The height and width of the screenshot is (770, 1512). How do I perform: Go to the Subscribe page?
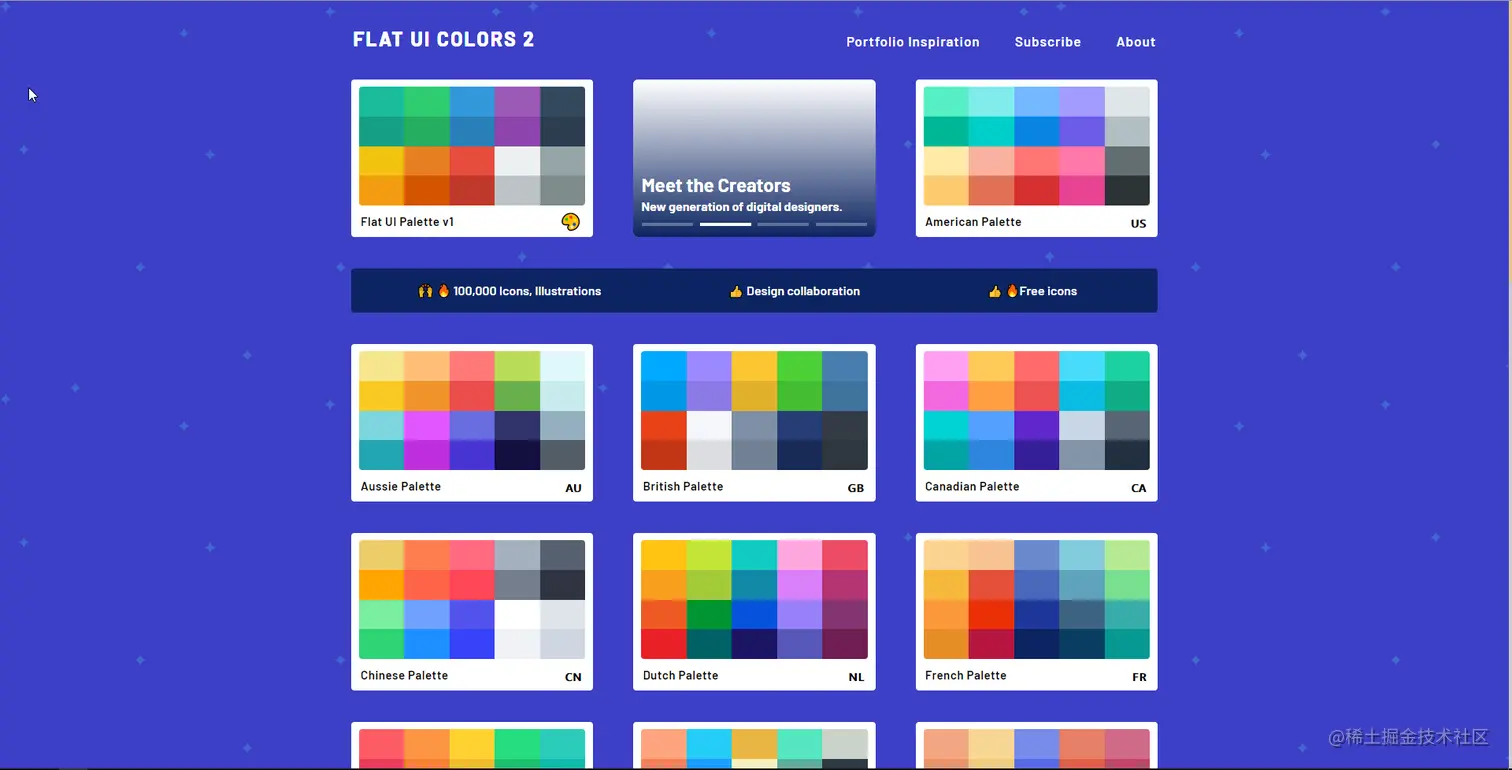click(1047, 42)
